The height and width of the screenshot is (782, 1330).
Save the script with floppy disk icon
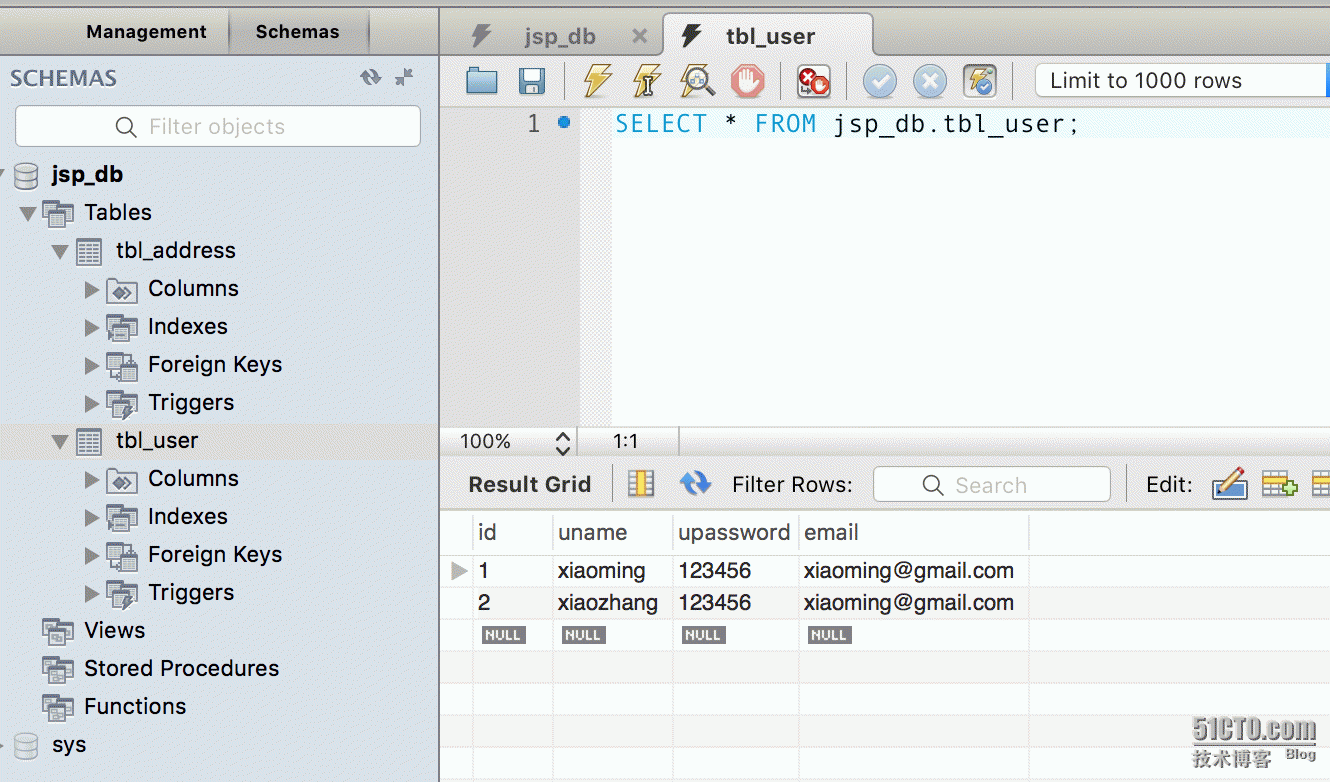[x=530, y=81]
